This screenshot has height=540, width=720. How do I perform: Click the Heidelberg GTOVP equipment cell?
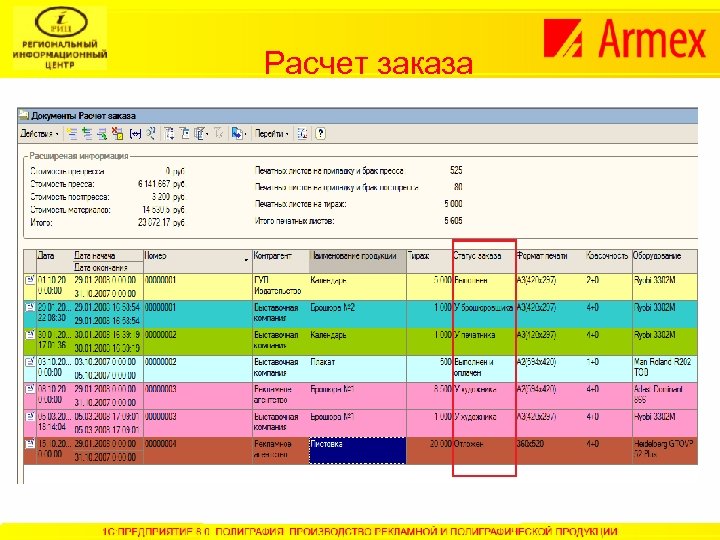[665, 450]
